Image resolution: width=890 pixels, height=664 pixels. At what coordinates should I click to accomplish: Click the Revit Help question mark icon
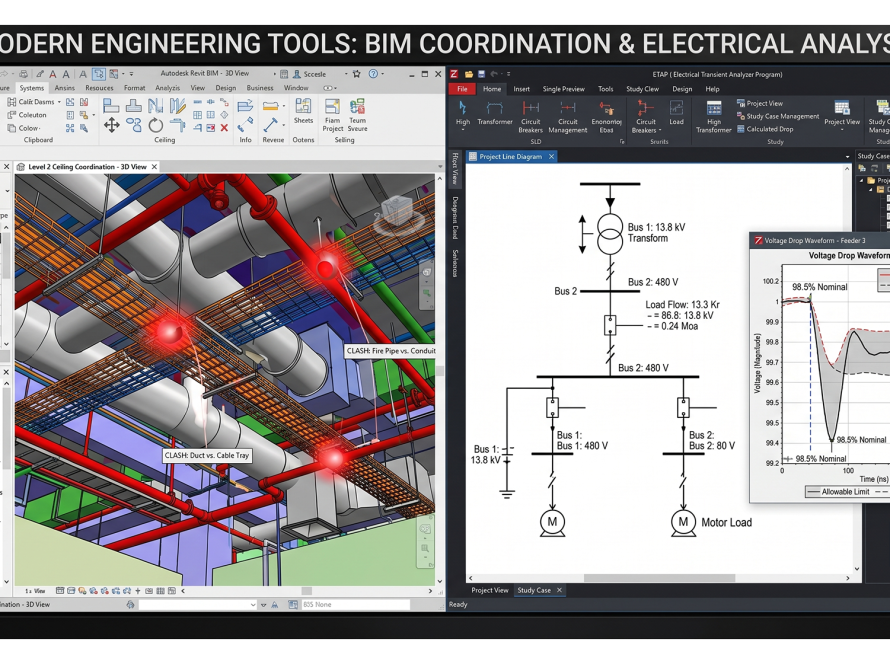(373, 73)
